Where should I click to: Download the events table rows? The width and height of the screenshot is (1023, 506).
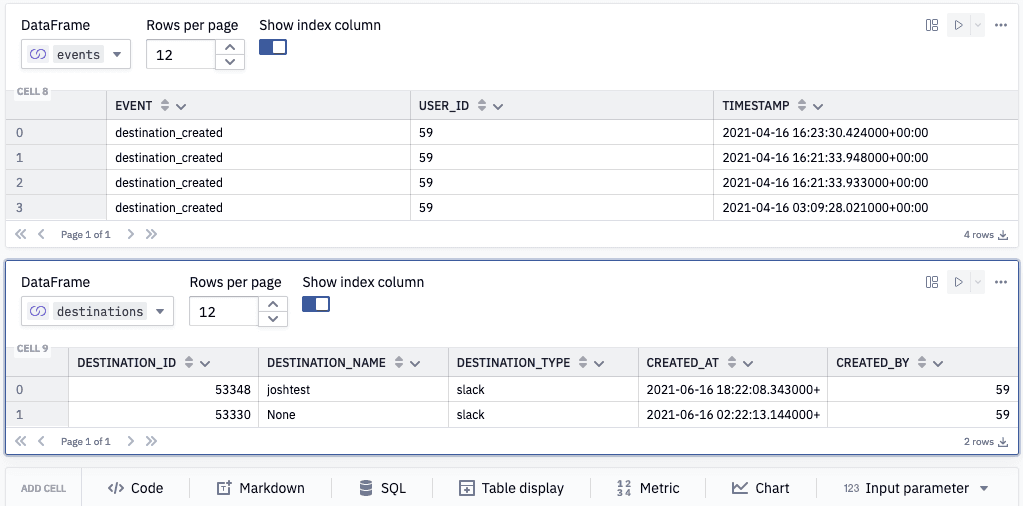(1003, 235)
